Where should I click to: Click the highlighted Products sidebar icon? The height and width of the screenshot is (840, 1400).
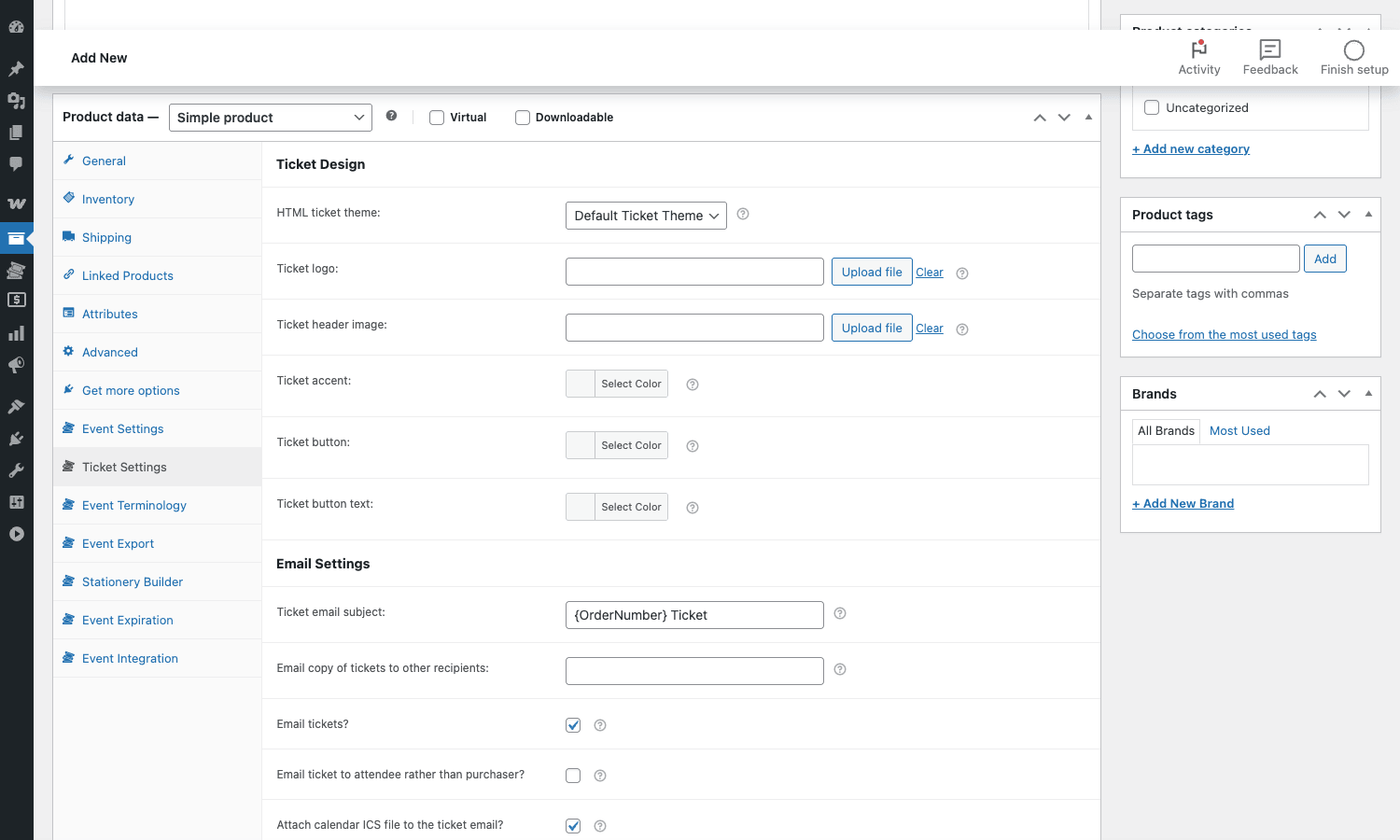[x=16, y=238]
